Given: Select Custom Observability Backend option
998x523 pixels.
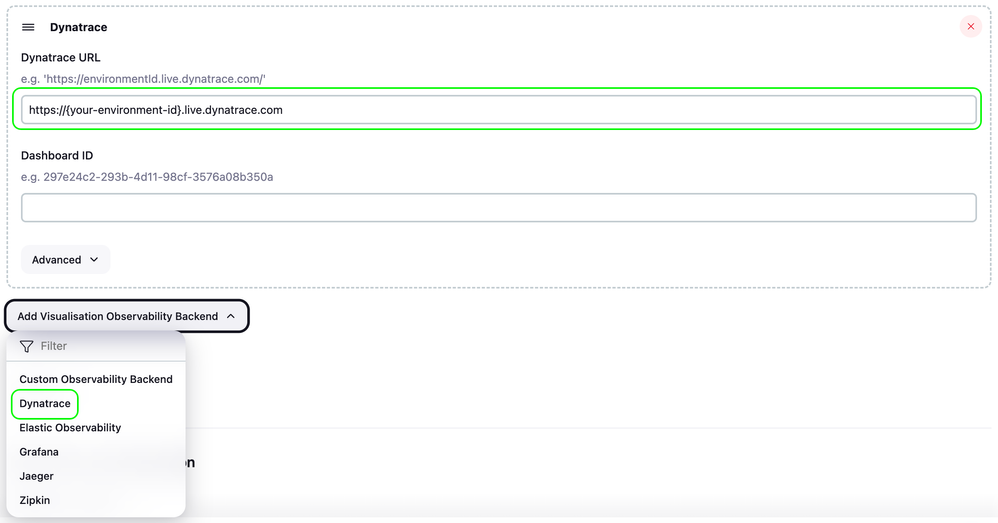Looking at the screenshot, I should [x=96, y=379].
